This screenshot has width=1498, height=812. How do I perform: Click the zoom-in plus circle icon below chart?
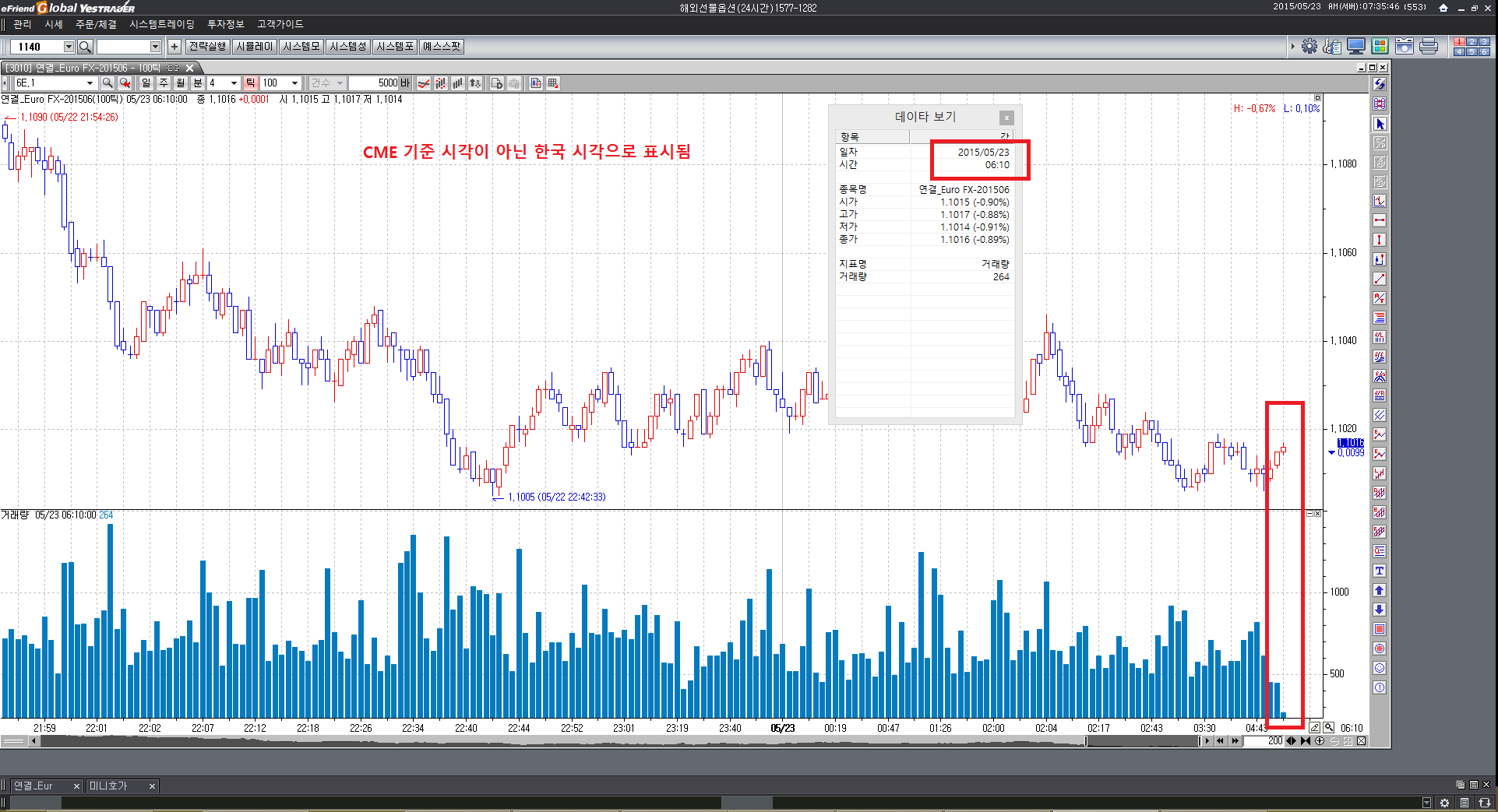[x=1320, y=741]
